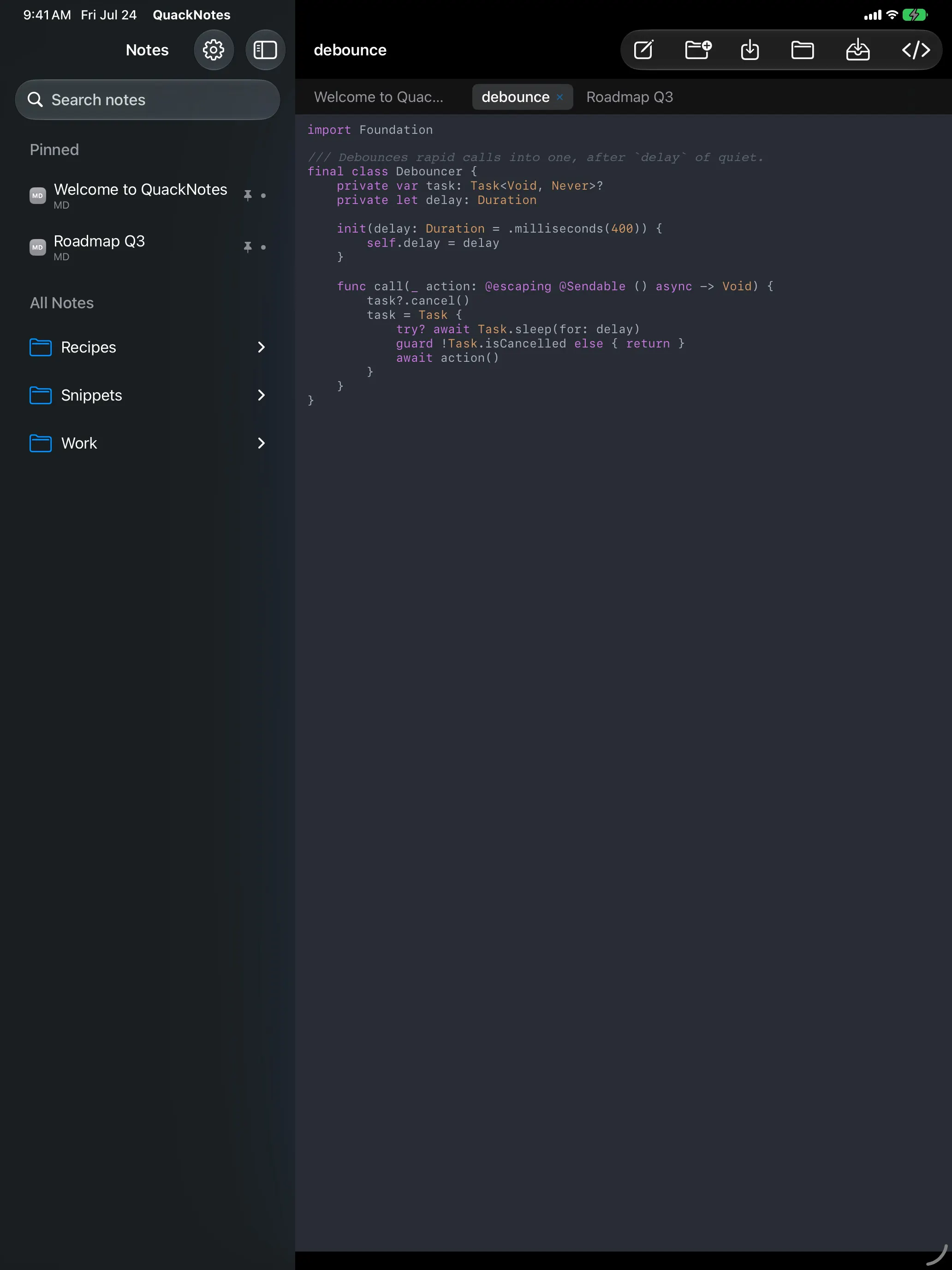The width and height of the screenshot is (952, 1270).
Task: Unpin the Welcome to QuackNotes note
Action: [247, 195]
